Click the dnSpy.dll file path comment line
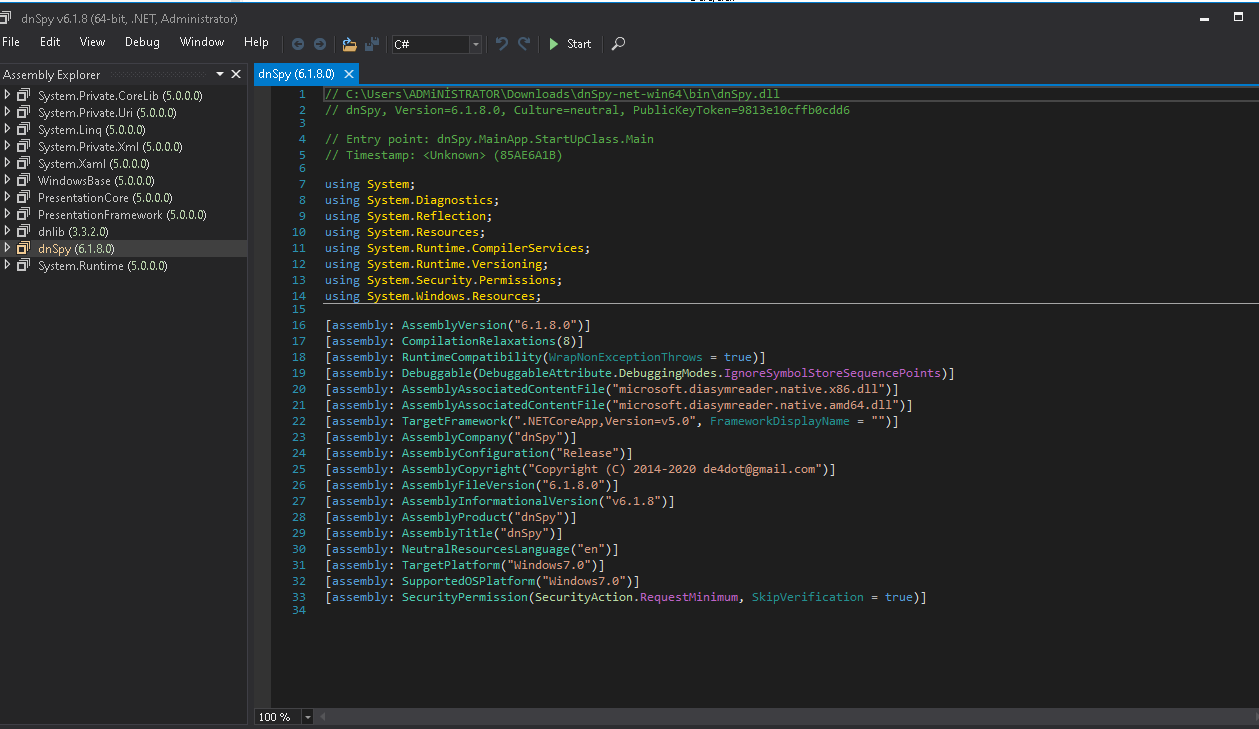The image size is (1259, 729). 552,94
